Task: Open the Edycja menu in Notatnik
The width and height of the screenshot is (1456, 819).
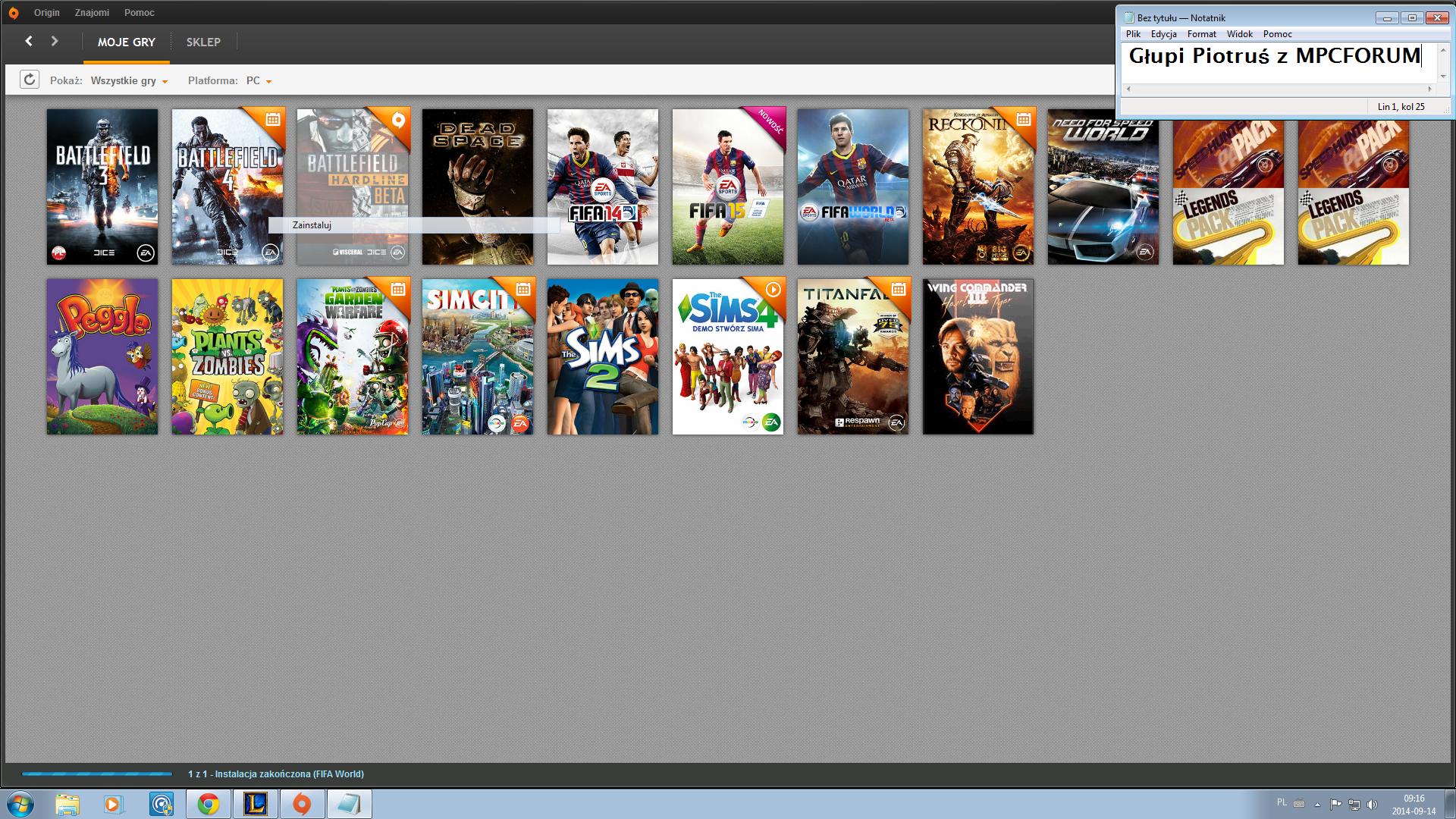Action: click(1163, 34)
